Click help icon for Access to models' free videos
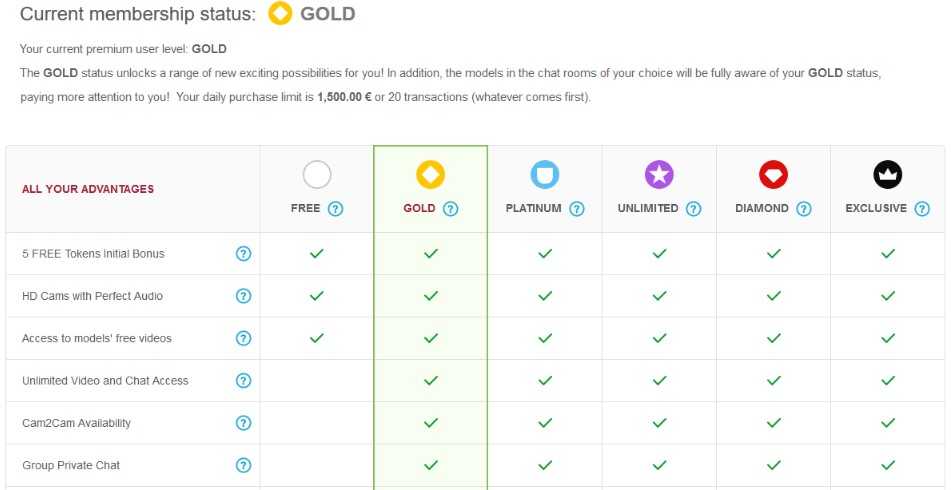This screenshot has height=490, width=951. coord(243,338)
